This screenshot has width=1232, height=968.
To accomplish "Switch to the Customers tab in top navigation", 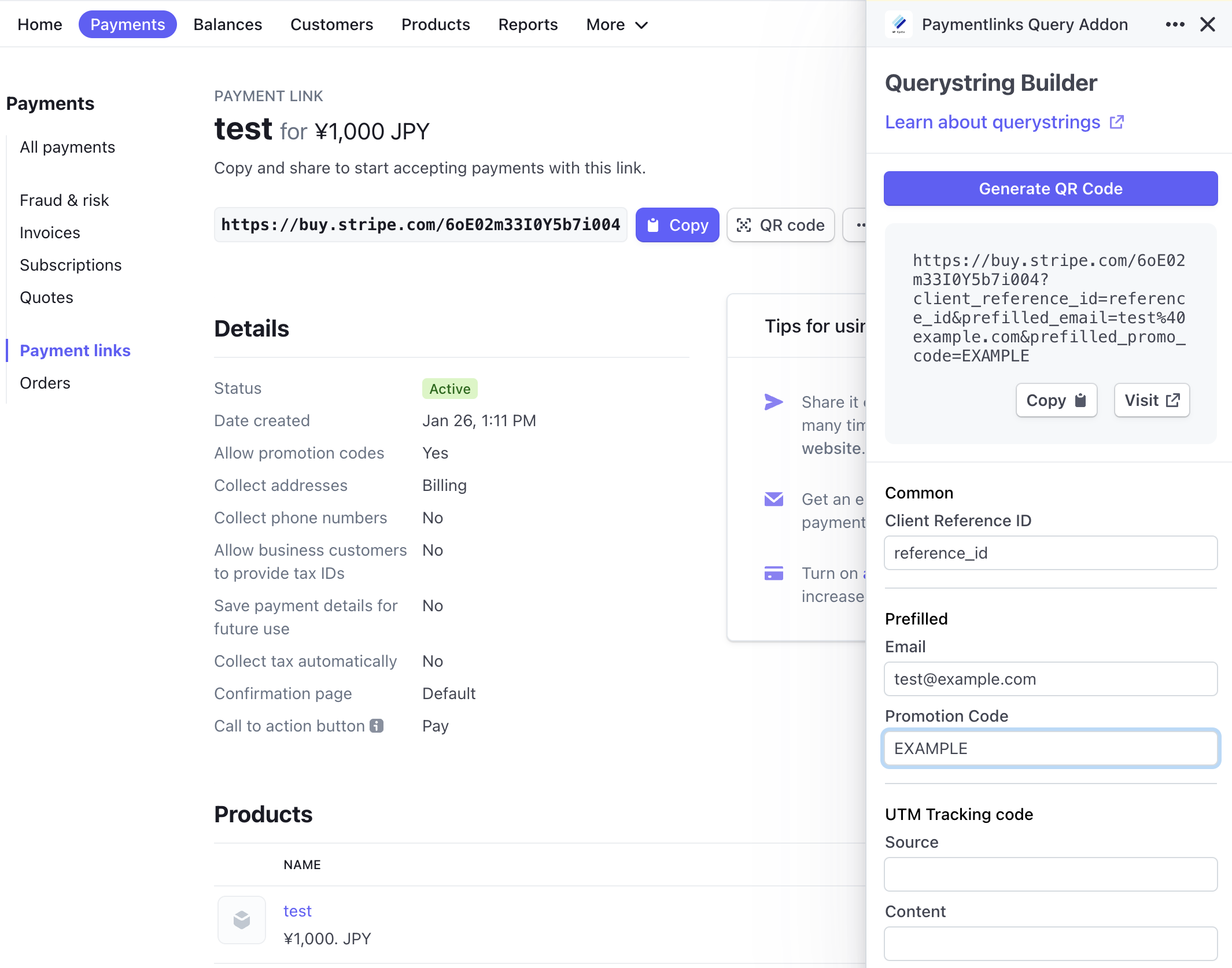I will pos(331,24).
